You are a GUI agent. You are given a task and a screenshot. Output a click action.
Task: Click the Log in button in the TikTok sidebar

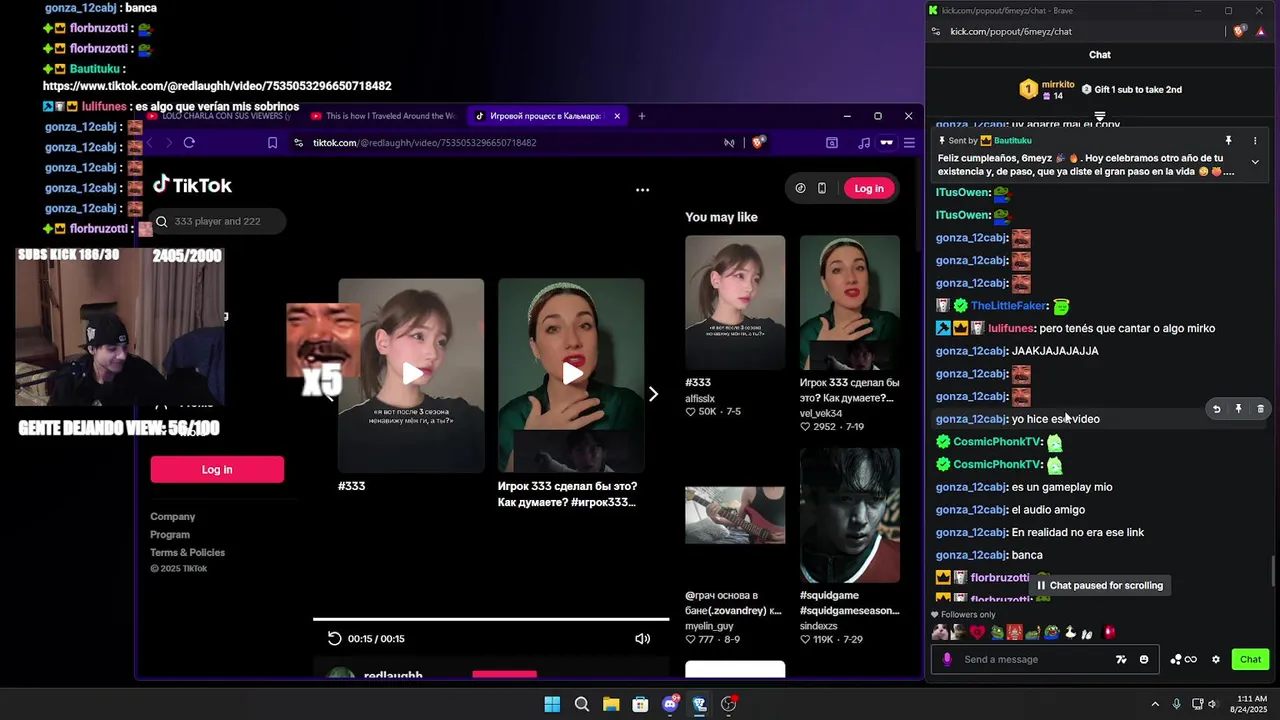pyautogui.click(x=217, y=469)
